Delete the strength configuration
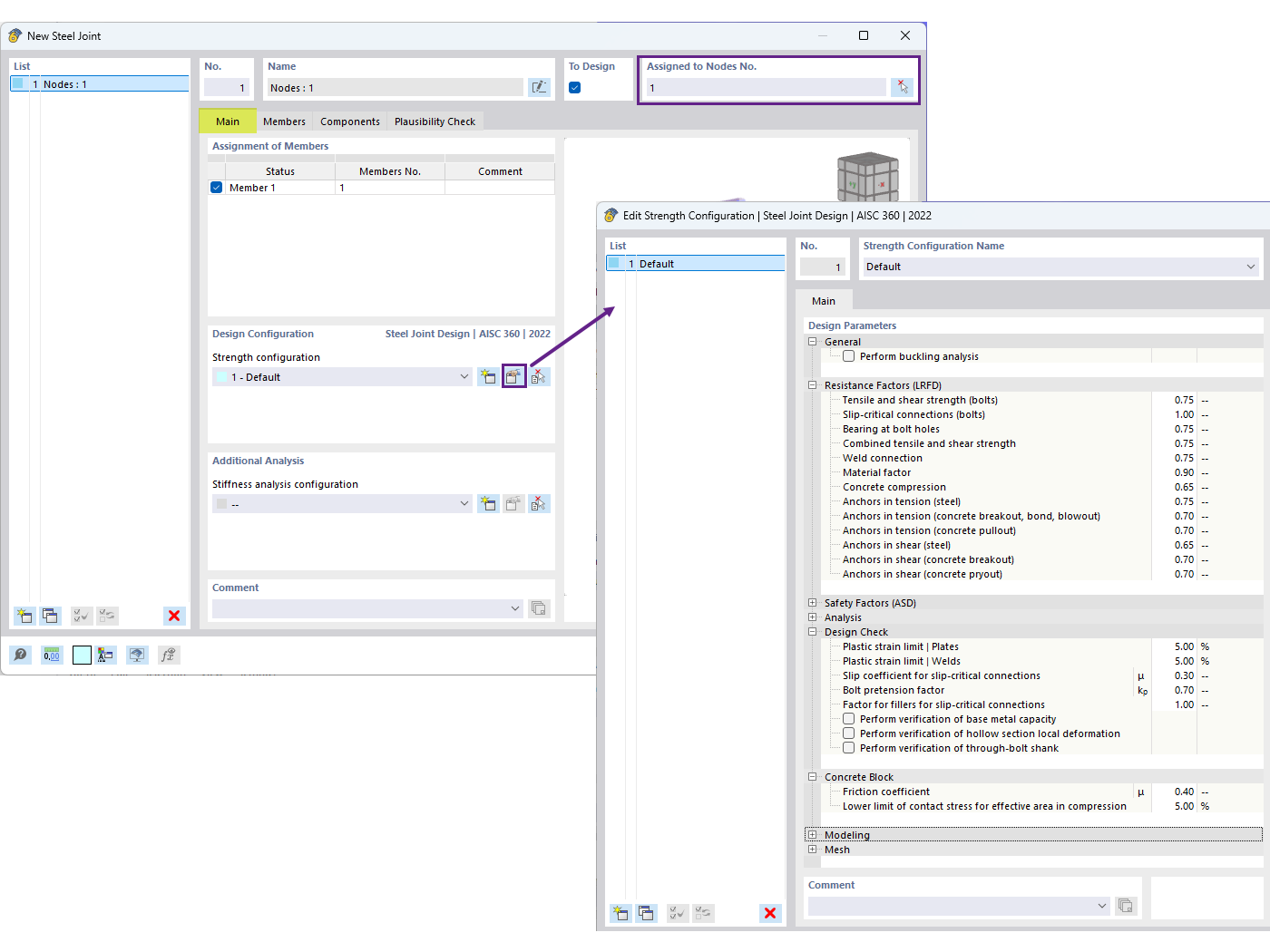Image resolution: width=1270 pixels, height=952 pixels. point(539,376)
